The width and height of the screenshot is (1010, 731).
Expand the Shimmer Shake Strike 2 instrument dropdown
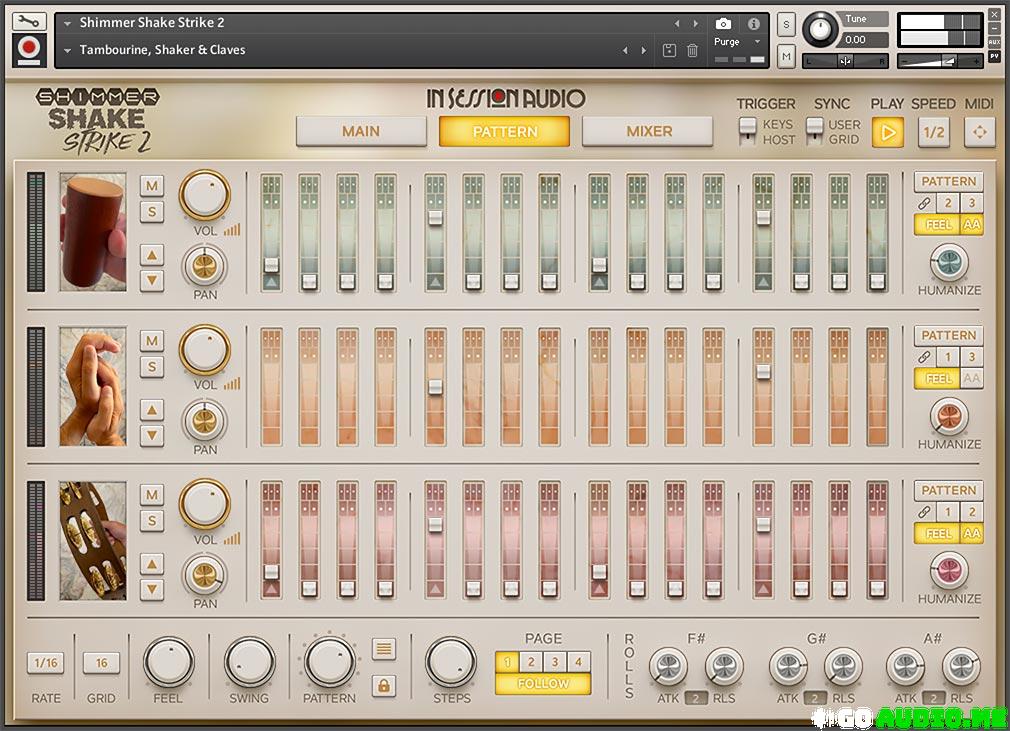point(67,23)
